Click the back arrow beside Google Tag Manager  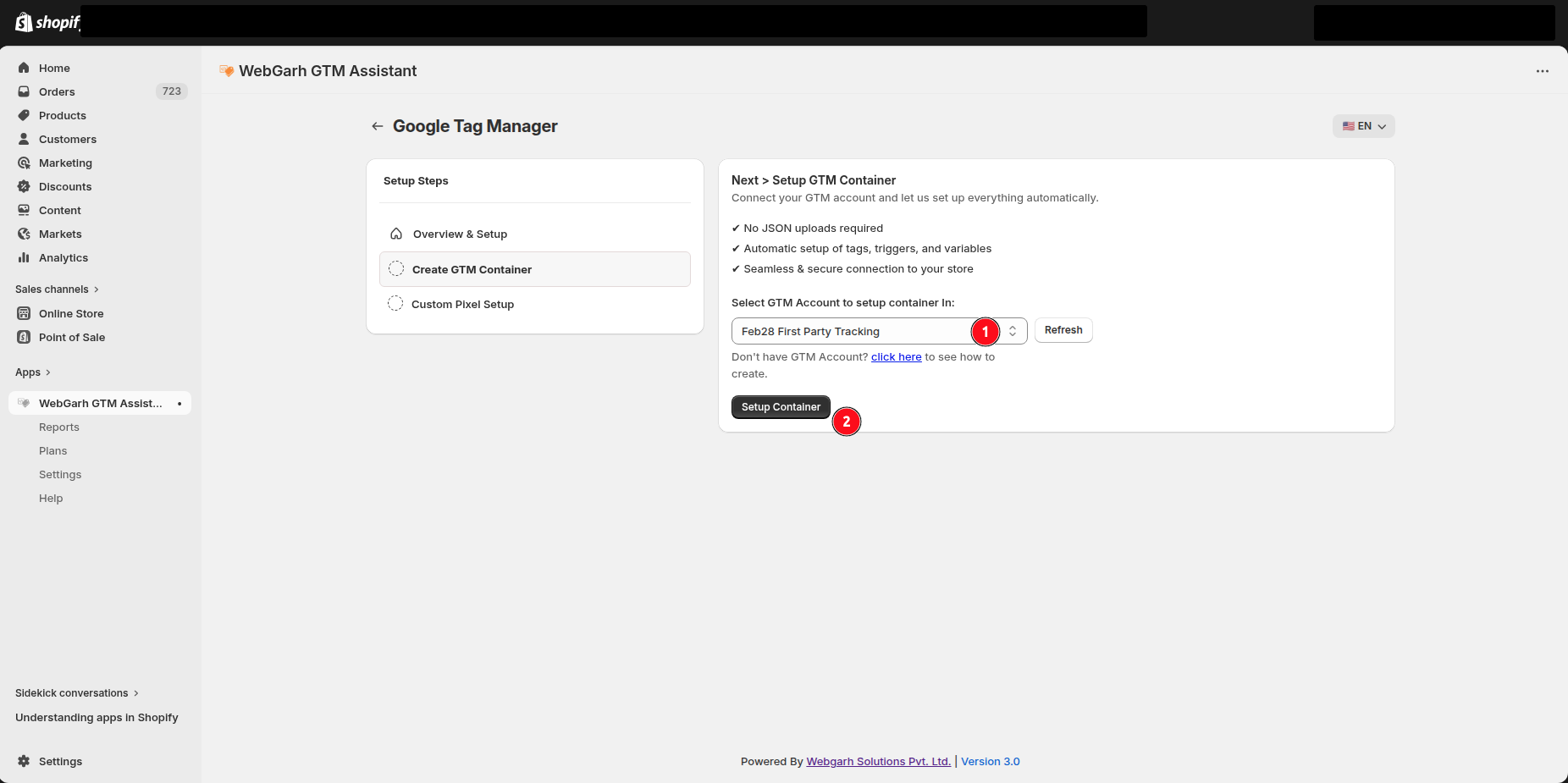coord(378,126)
